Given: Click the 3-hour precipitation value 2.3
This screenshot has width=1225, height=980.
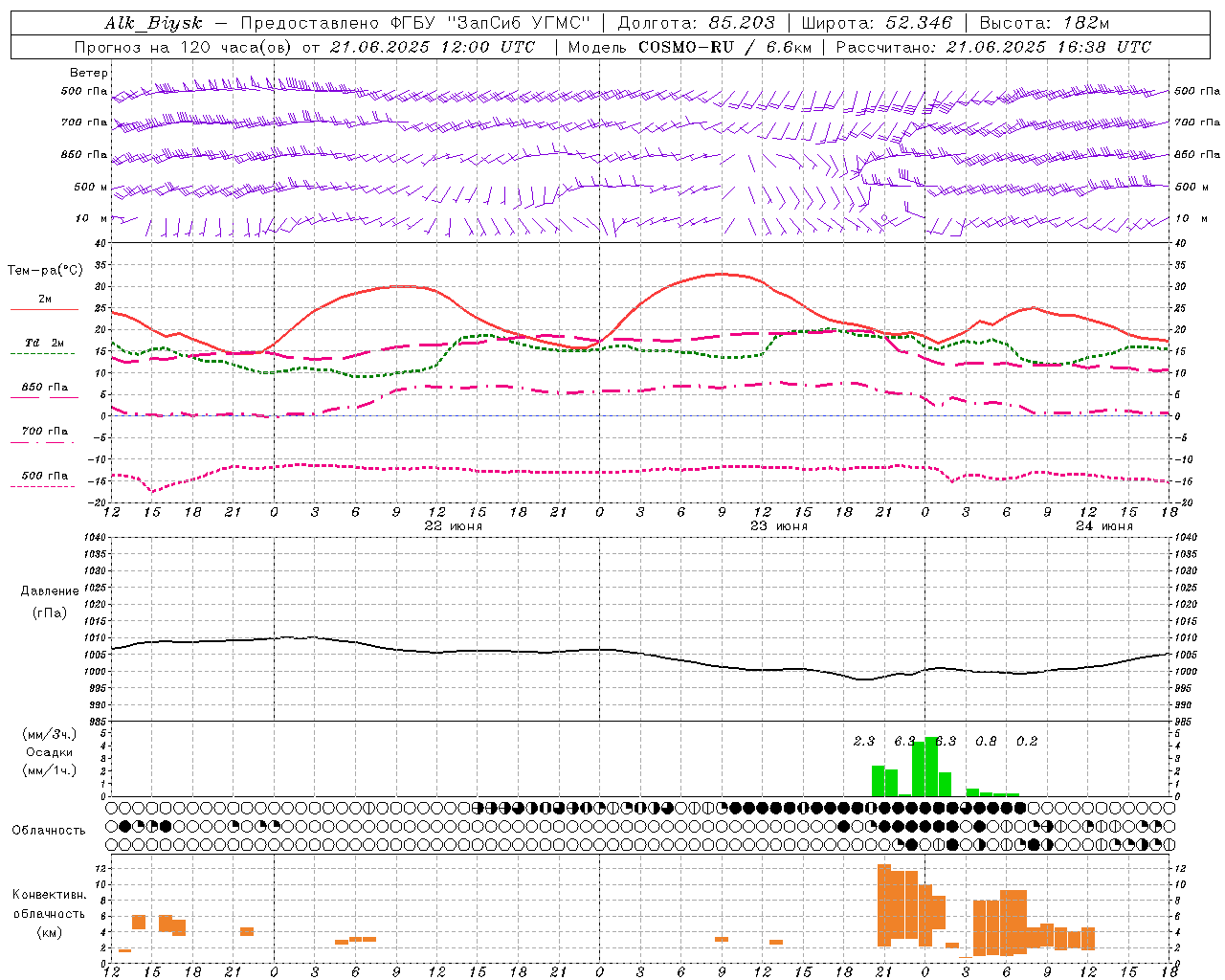Looking at the screenshot, I should click(x=864, y=742).
